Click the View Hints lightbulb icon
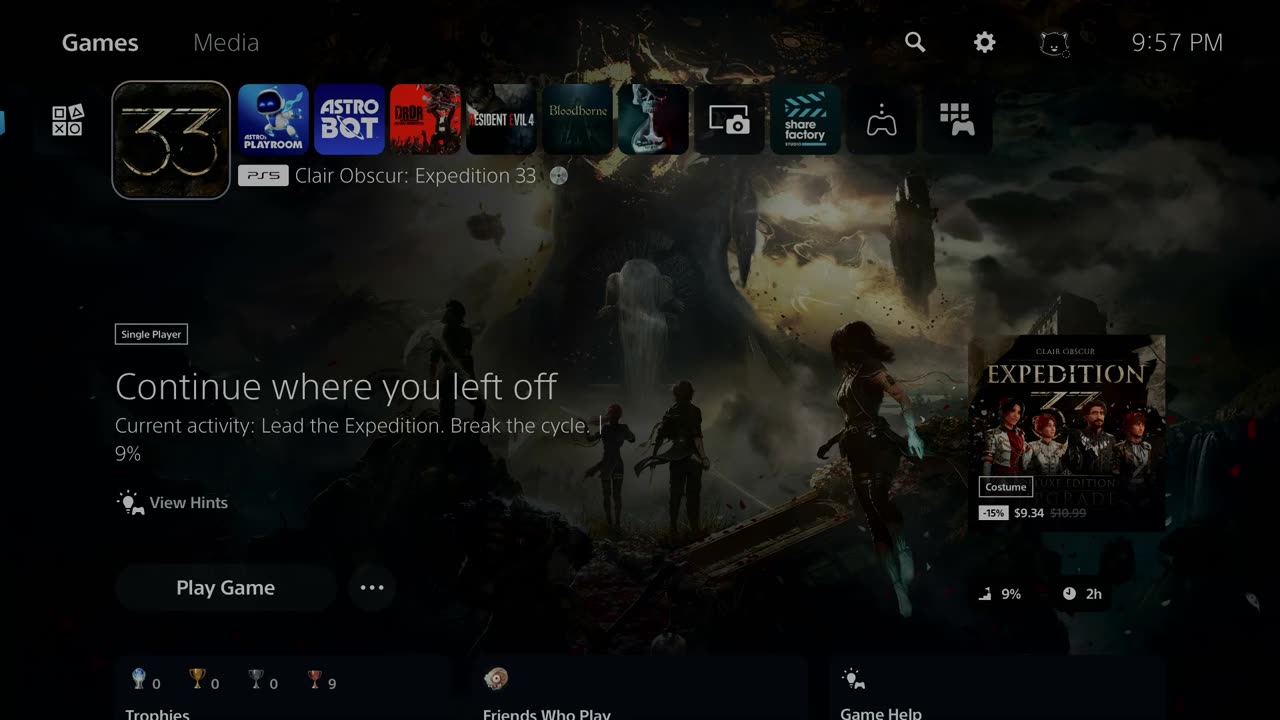Image resolution: width=1280 pixels, height=720 pixels. pyautogui.click(x=131, y=503)
